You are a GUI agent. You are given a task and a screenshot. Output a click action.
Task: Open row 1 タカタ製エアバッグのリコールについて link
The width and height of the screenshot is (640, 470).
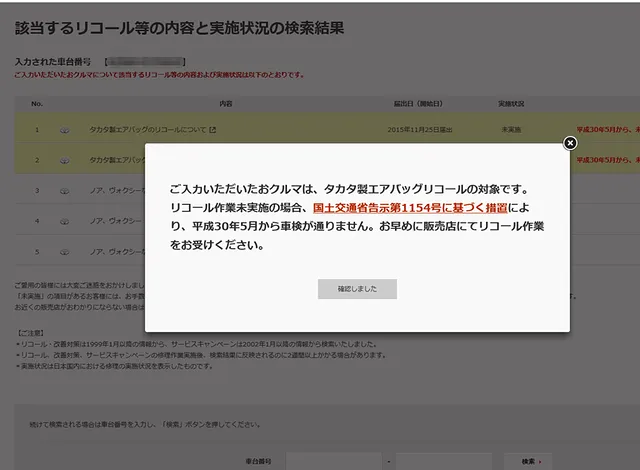coord(148,130)
